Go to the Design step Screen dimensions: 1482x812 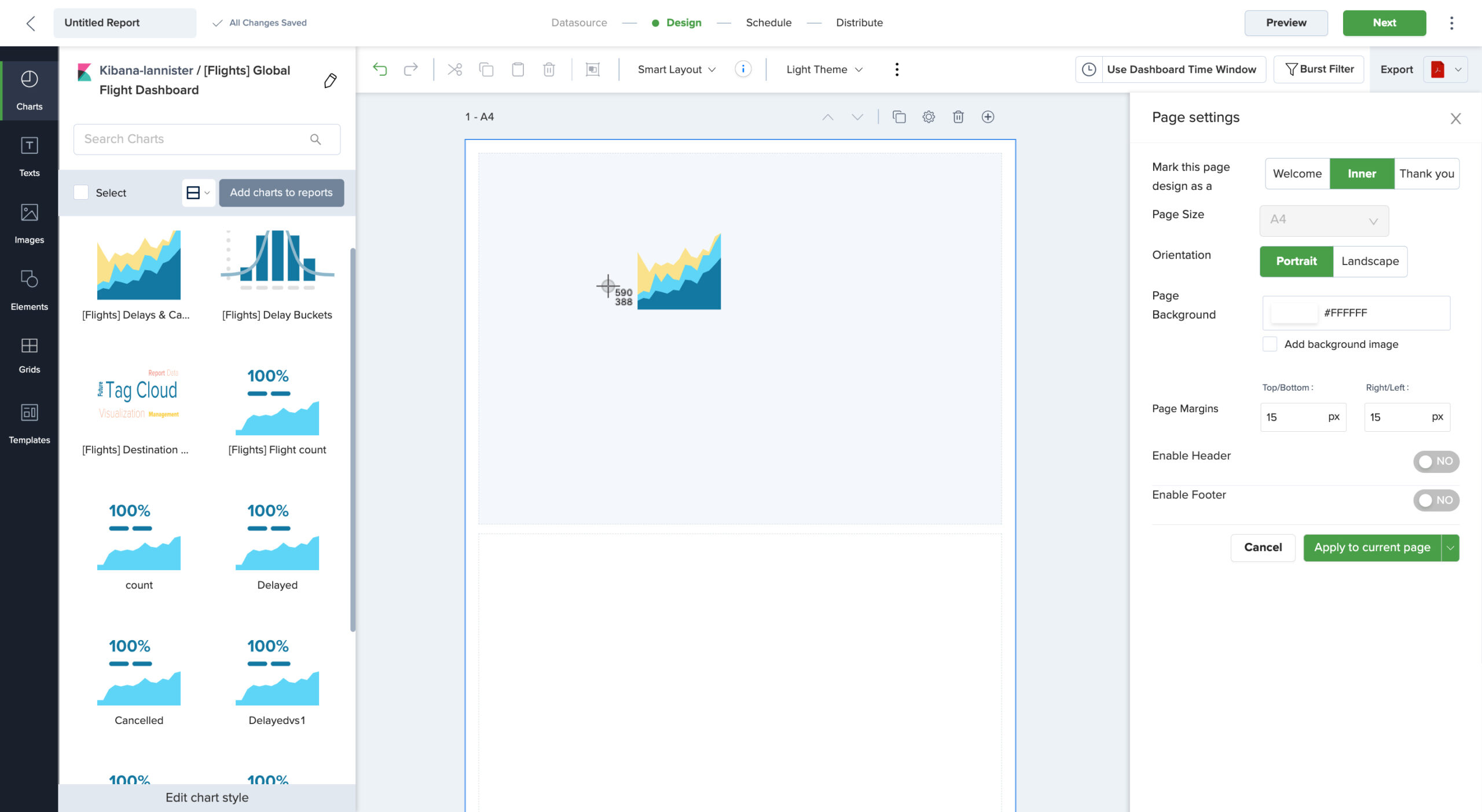click(x=676, y=23)
